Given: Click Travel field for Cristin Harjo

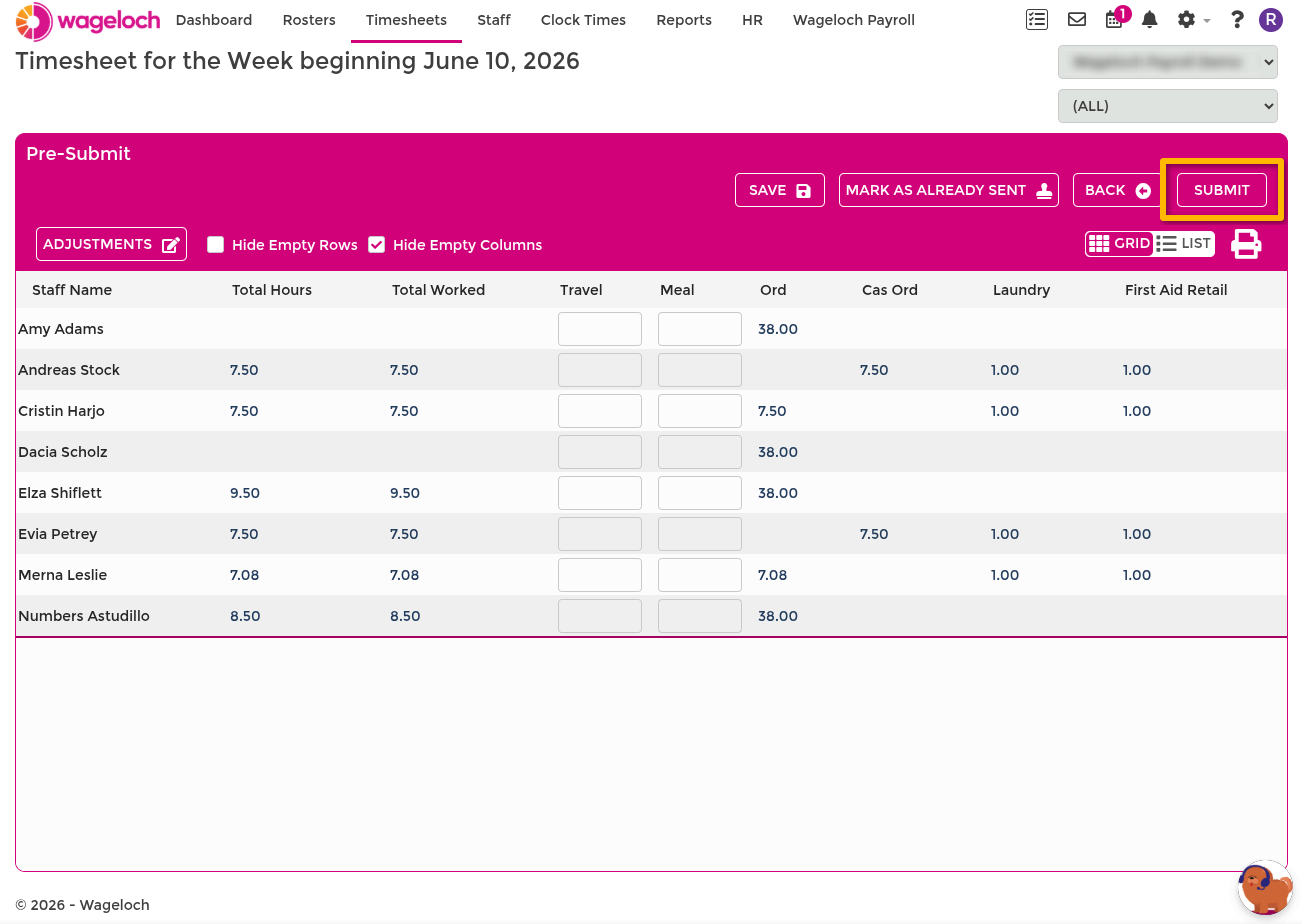Looking at the screenshot, I should 600,411.
